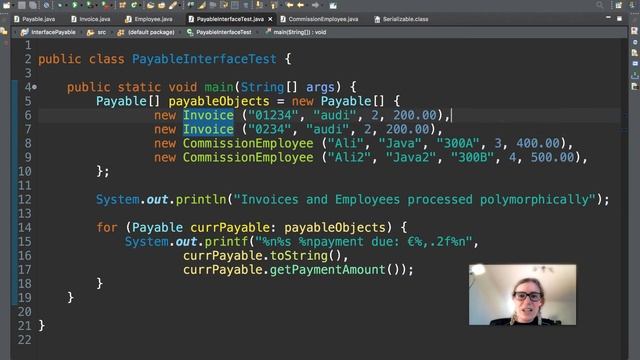Open the dropdown arrow next to New file icon
The height and width of the screenshot is (360, 640).
[13, 5]
